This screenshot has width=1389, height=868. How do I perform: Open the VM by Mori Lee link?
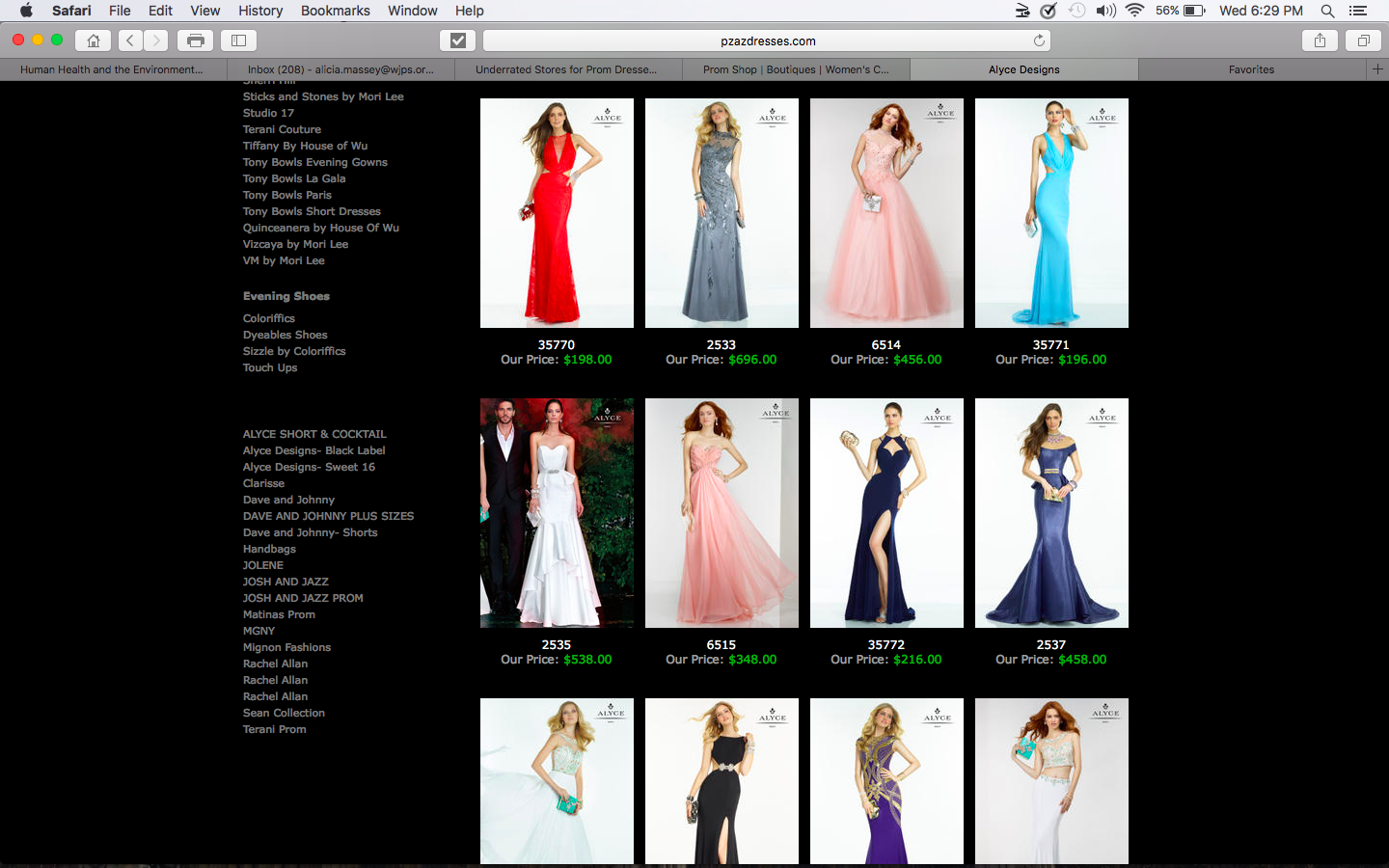click(x=284, y=260)
